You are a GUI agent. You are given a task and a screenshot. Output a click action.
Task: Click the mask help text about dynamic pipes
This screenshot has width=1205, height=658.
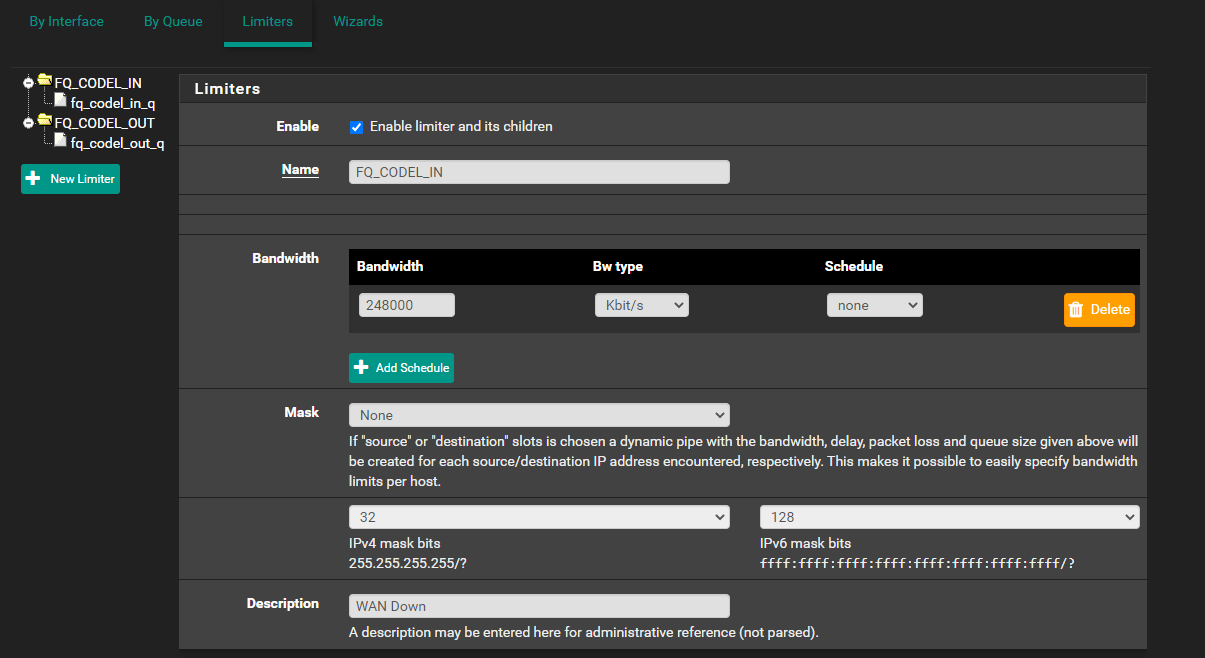[x=744, y=461]
